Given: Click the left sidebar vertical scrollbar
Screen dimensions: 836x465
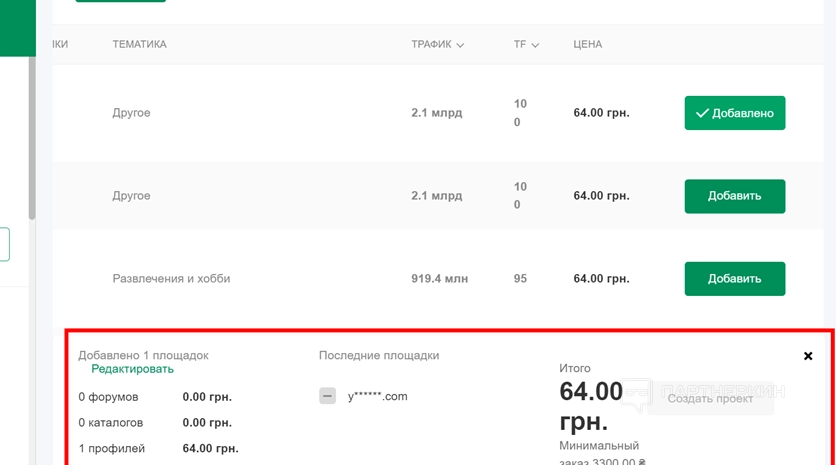Looking at the screenshot, I should tap(32, 140).
